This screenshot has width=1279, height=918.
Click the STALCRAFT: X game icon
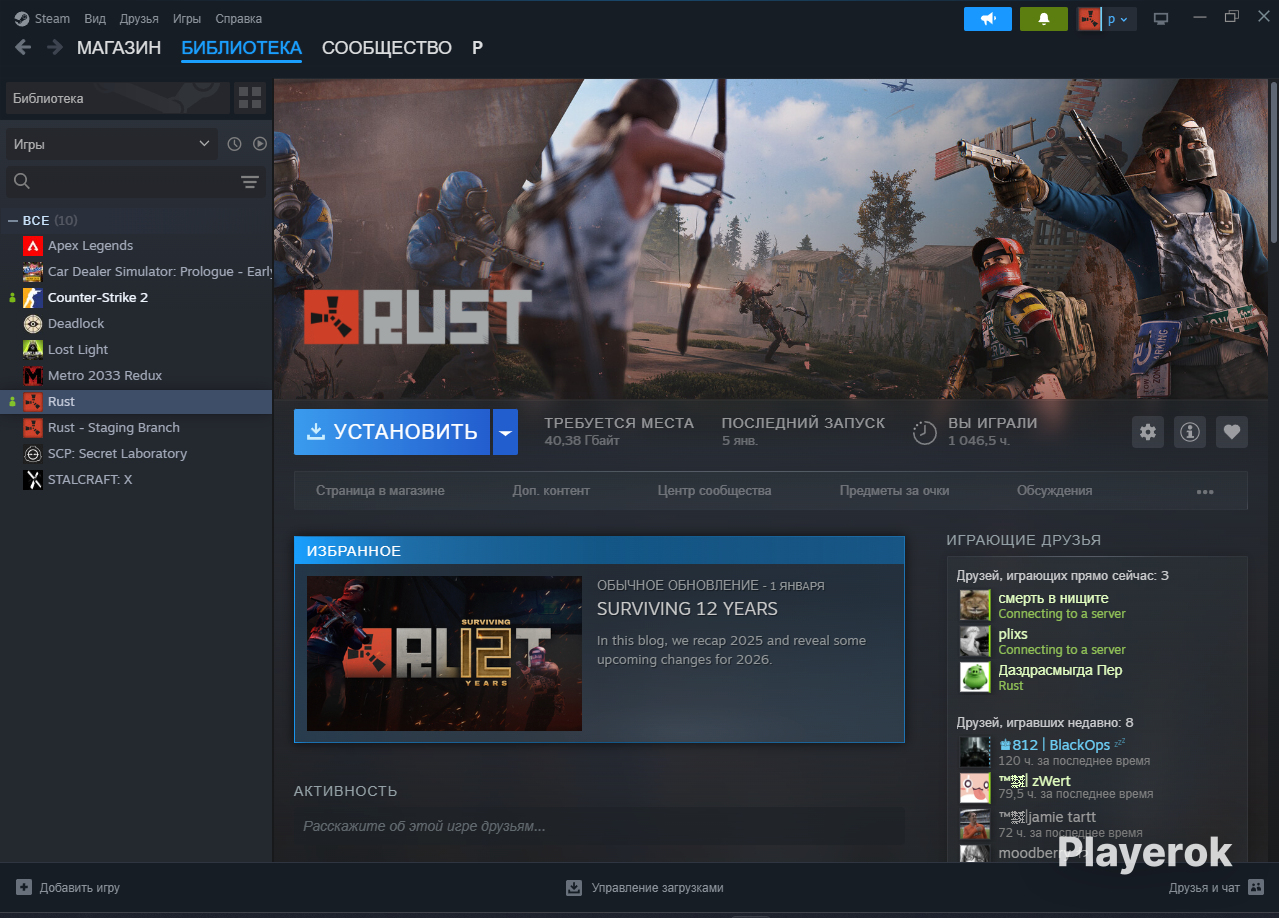33,480
